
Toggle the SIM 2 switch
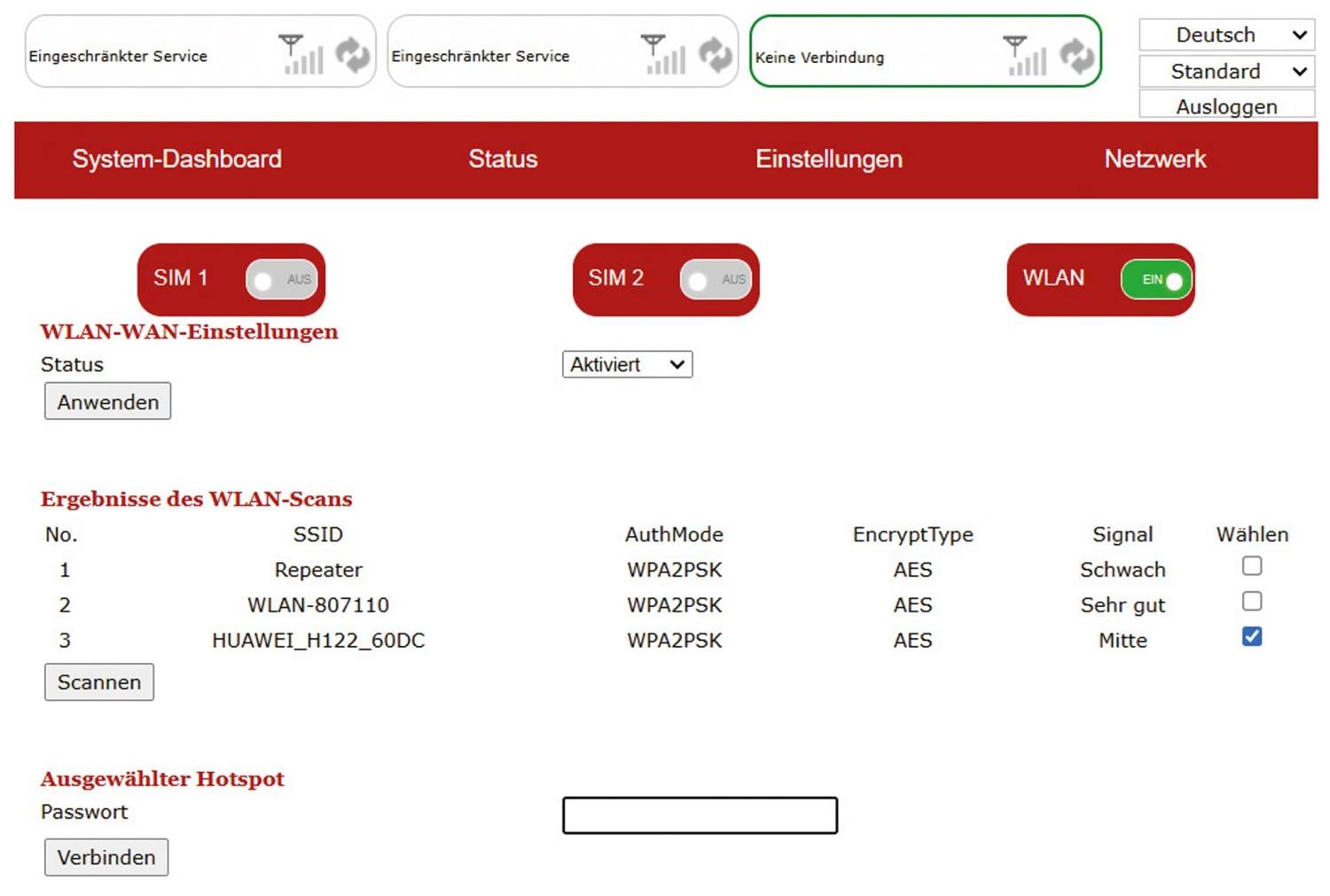(x=716, y=279)
